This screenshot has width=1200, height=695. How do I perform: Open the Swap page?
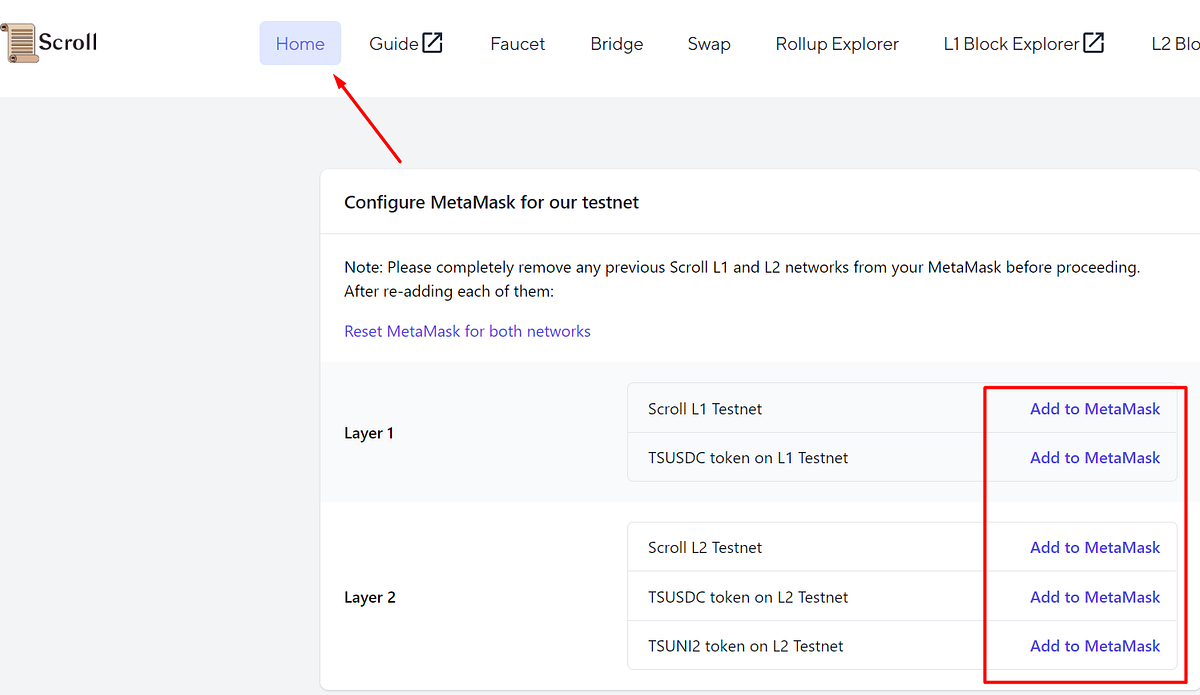pos(709,43)
